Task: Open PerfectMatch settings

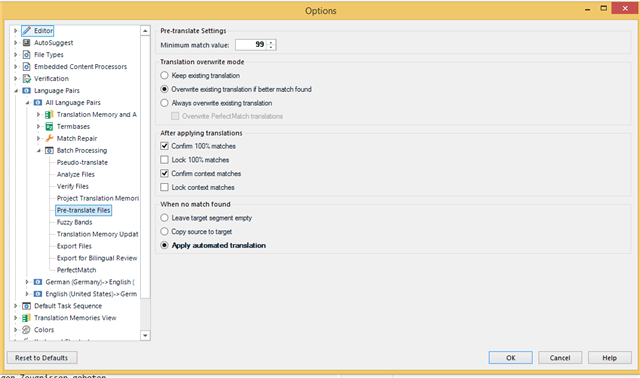Action: click(77, 270)
